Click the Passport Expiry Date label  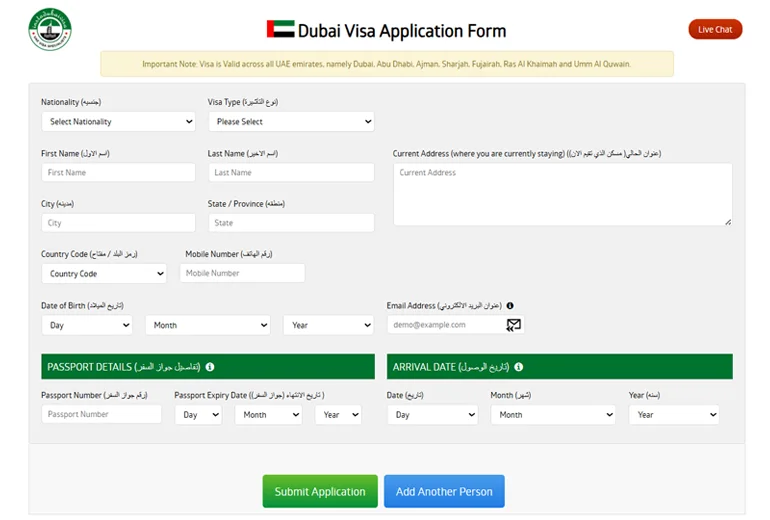coord(249,395)
